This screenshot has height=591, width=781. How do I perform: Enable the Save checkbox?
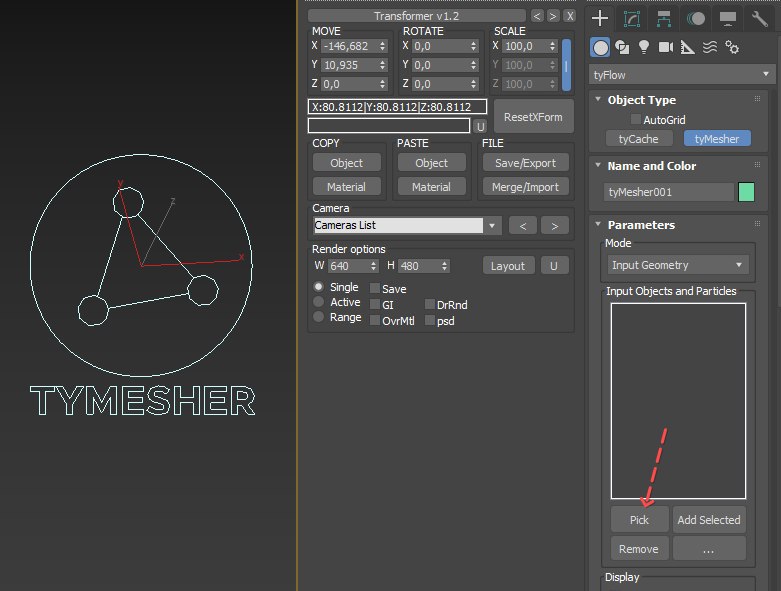click(x=375, y=288)
